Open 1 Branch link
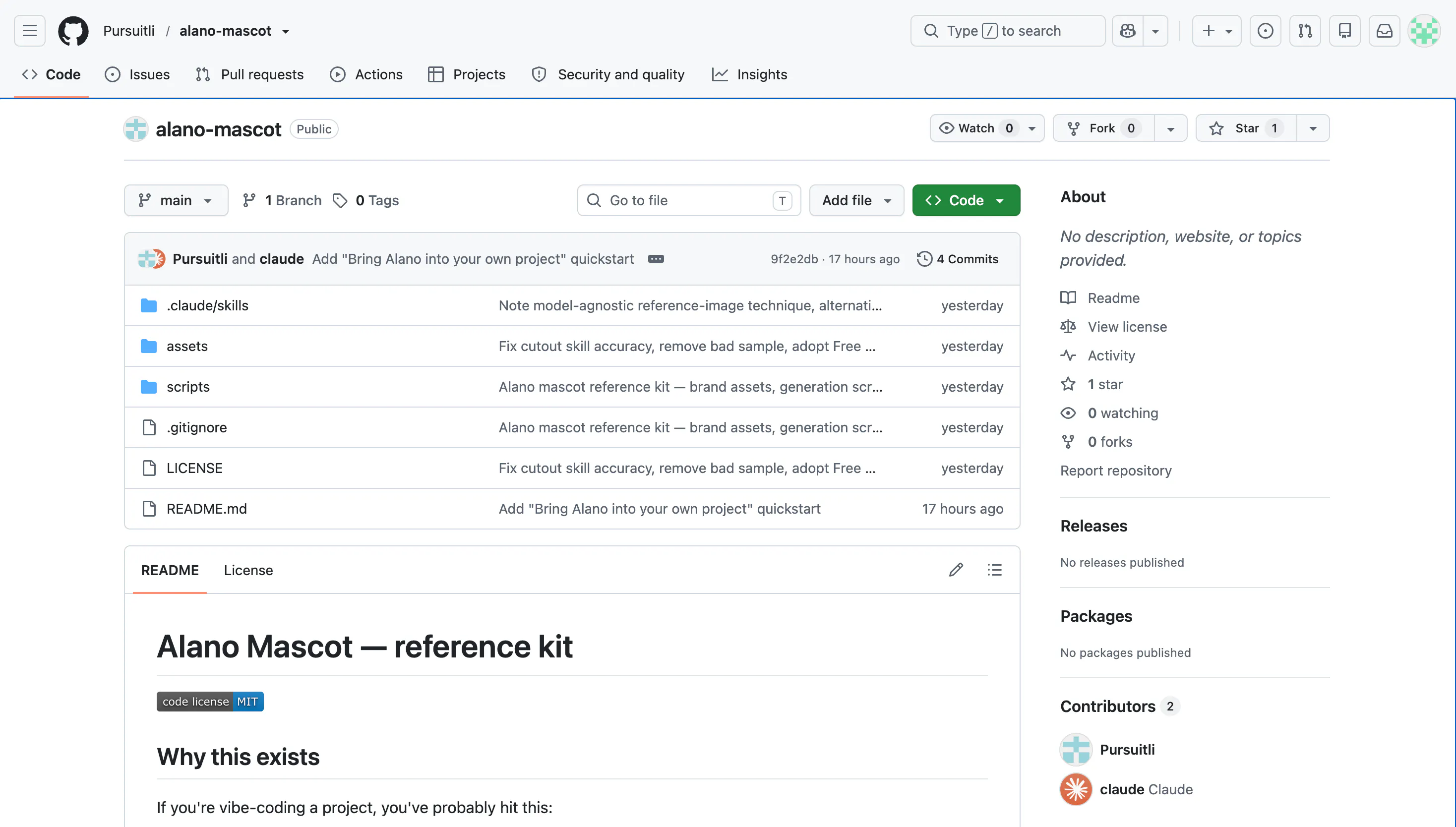This screenshot has width=1456, height=827. (x=282, y=200)
